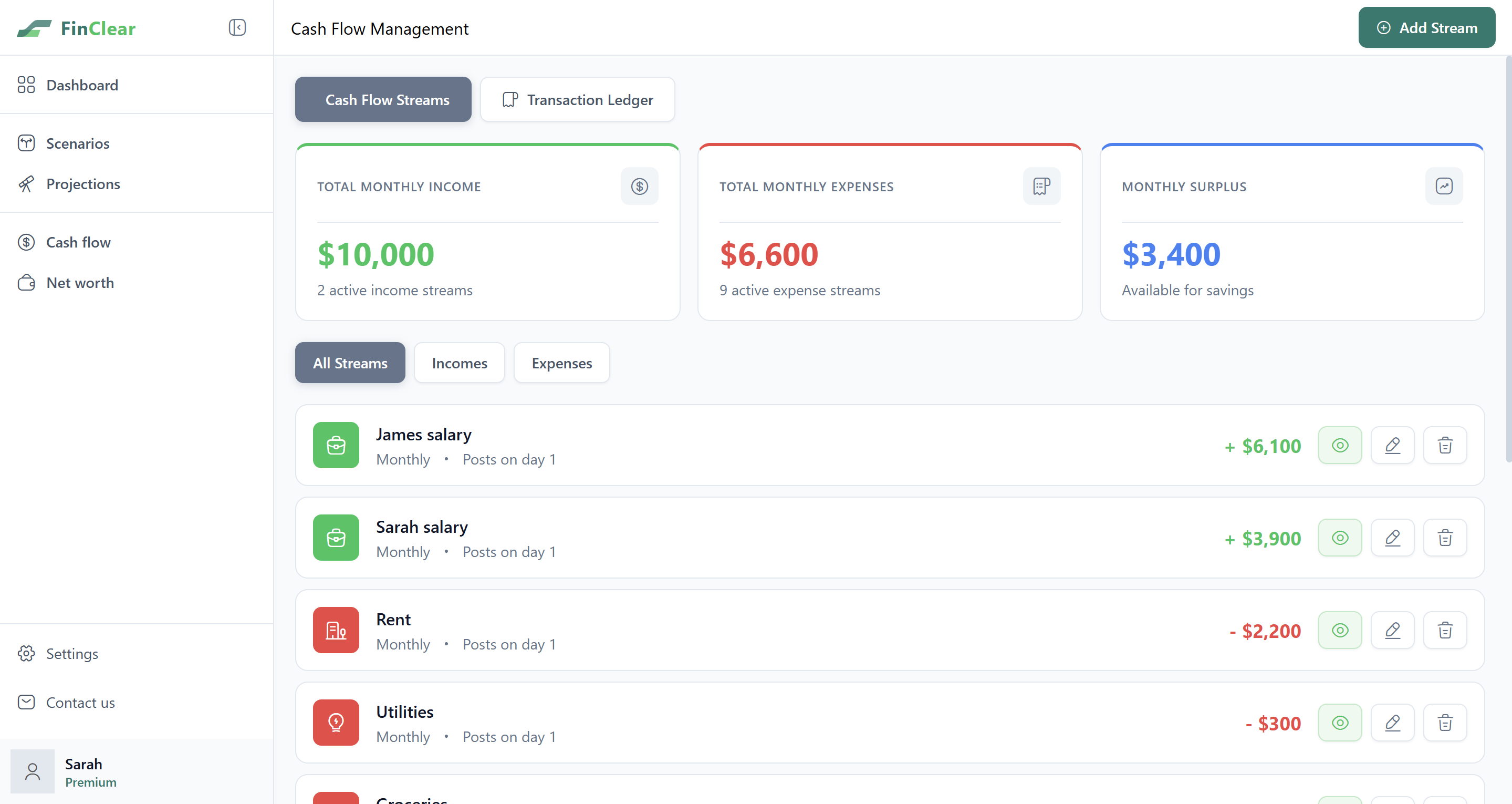1512x804 pixels.
Task: Edit the Rent stream with pencil icon
Action: pyautogui.click(x=1392, y=630)
